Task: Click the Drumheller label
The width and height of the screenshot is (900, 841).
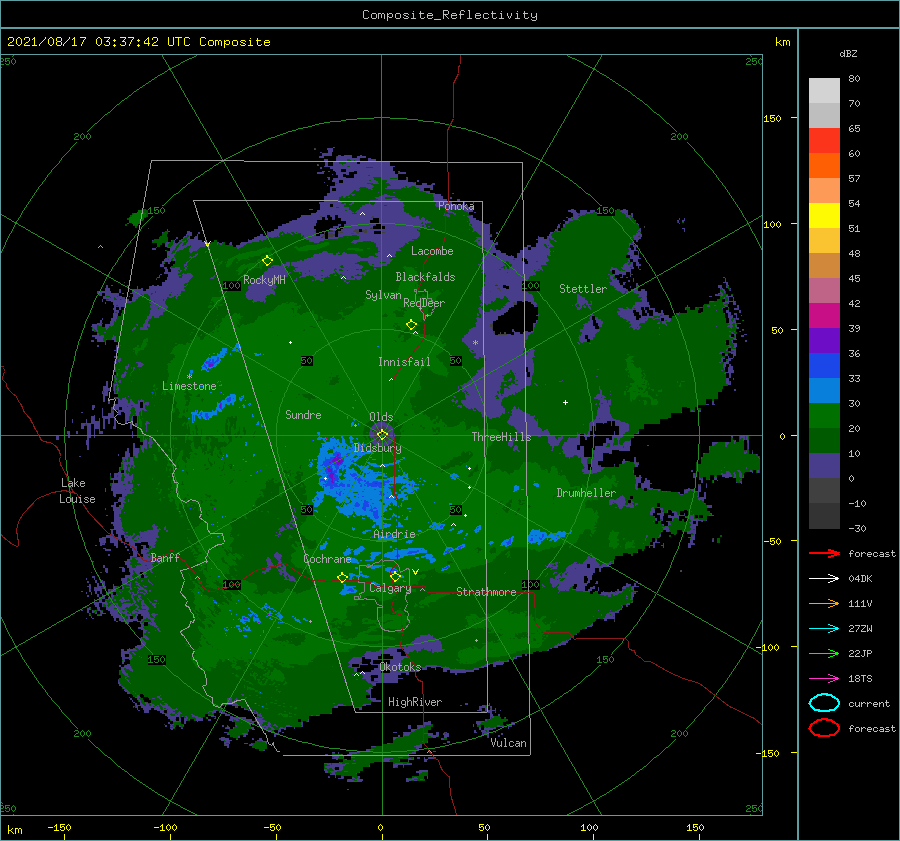Action: (586, 493)
